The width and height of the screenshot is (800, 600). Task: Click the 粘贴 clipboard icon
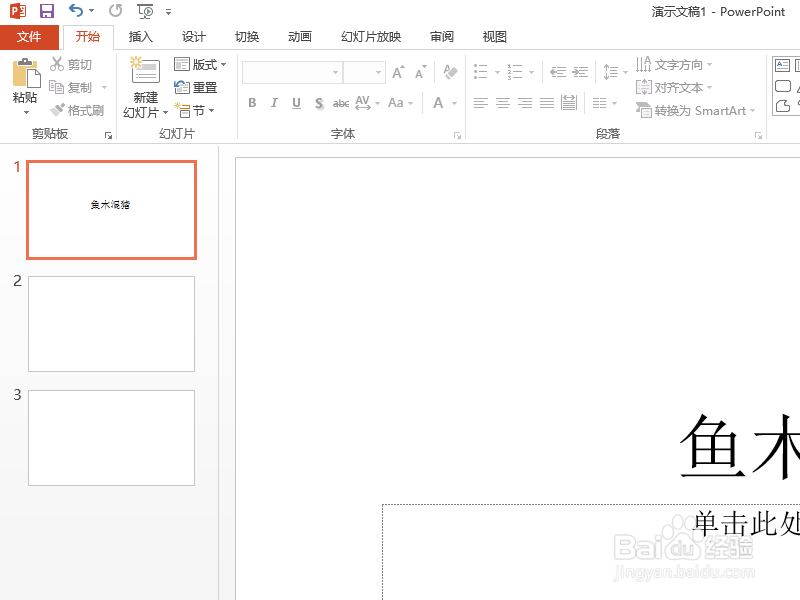click(x=26, y=74)
